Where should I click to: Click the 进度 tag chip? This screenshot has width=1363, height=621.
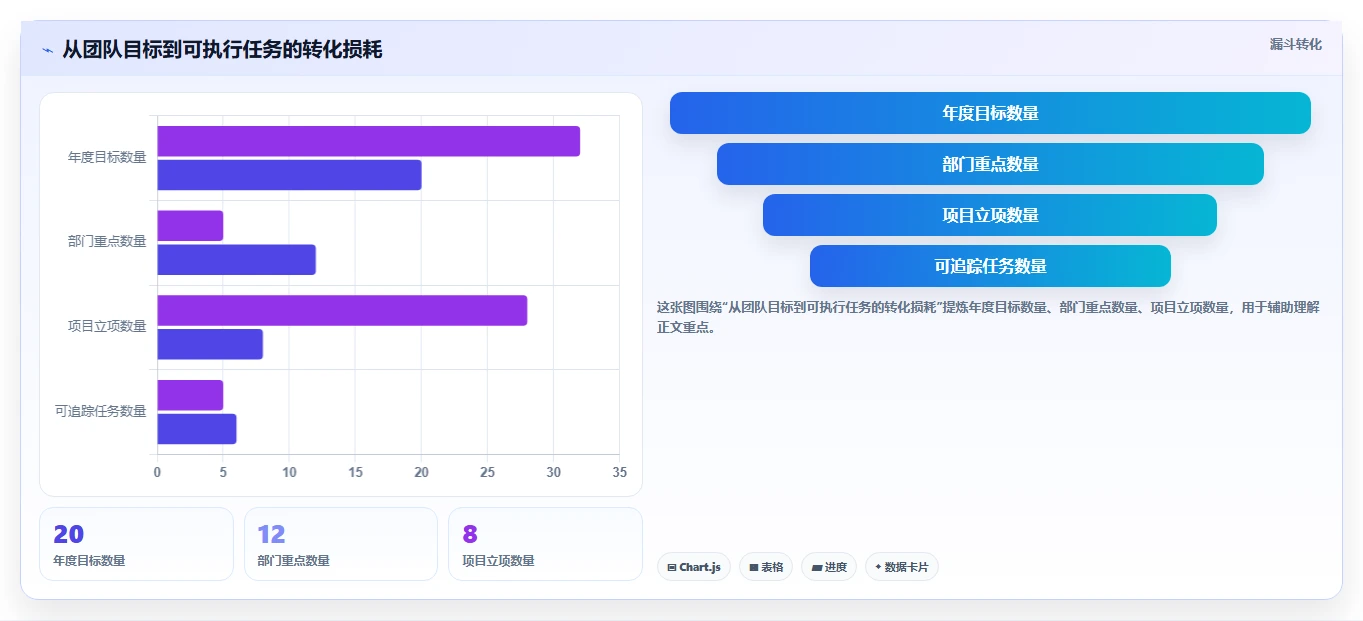[829, 567]
